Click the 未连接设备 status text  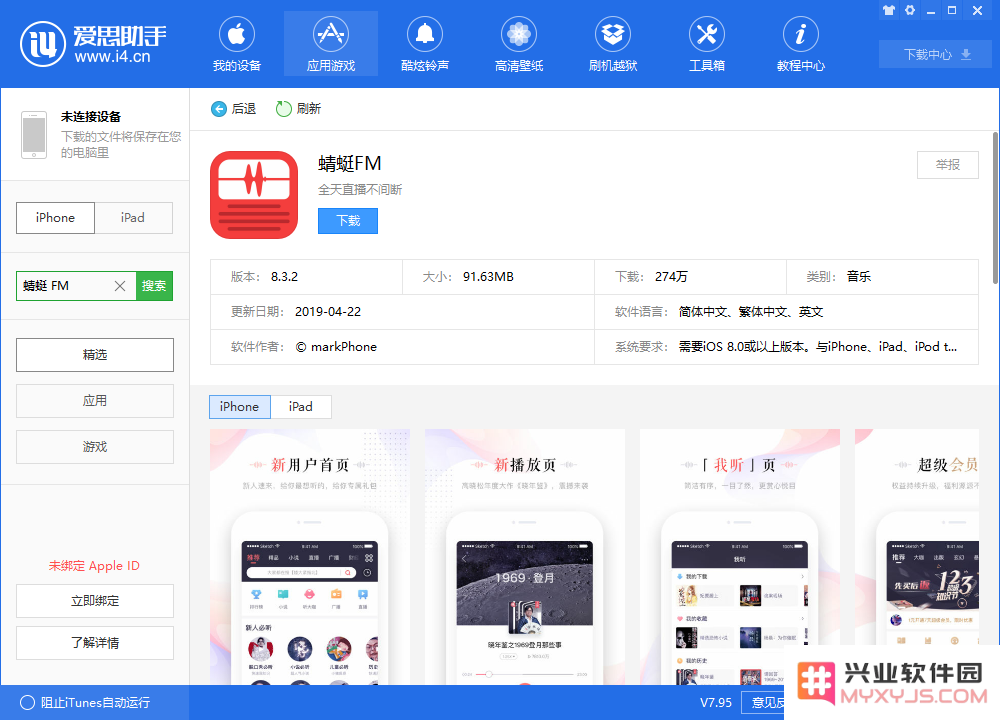pyautogui.click(x=91, y=117)
